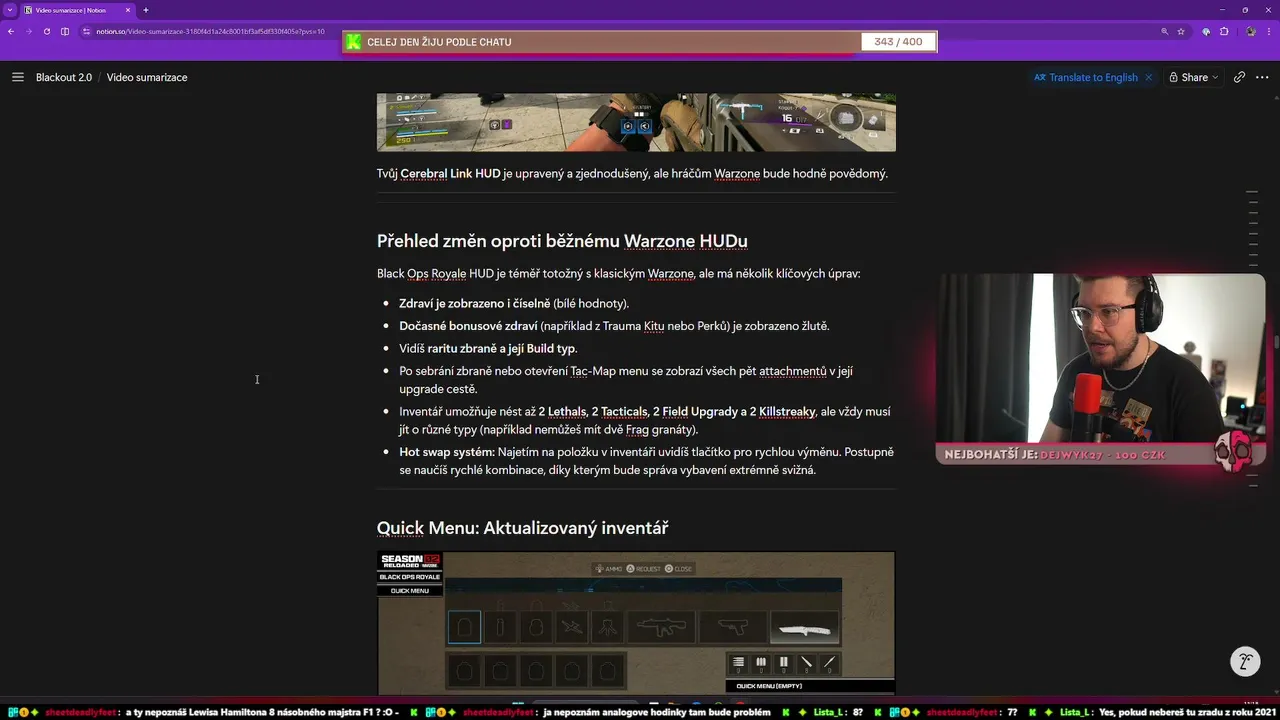Click heading Přehled změn oproti běžnému Warzone HUDu
Screen dimensions: 1280x720
562,241
